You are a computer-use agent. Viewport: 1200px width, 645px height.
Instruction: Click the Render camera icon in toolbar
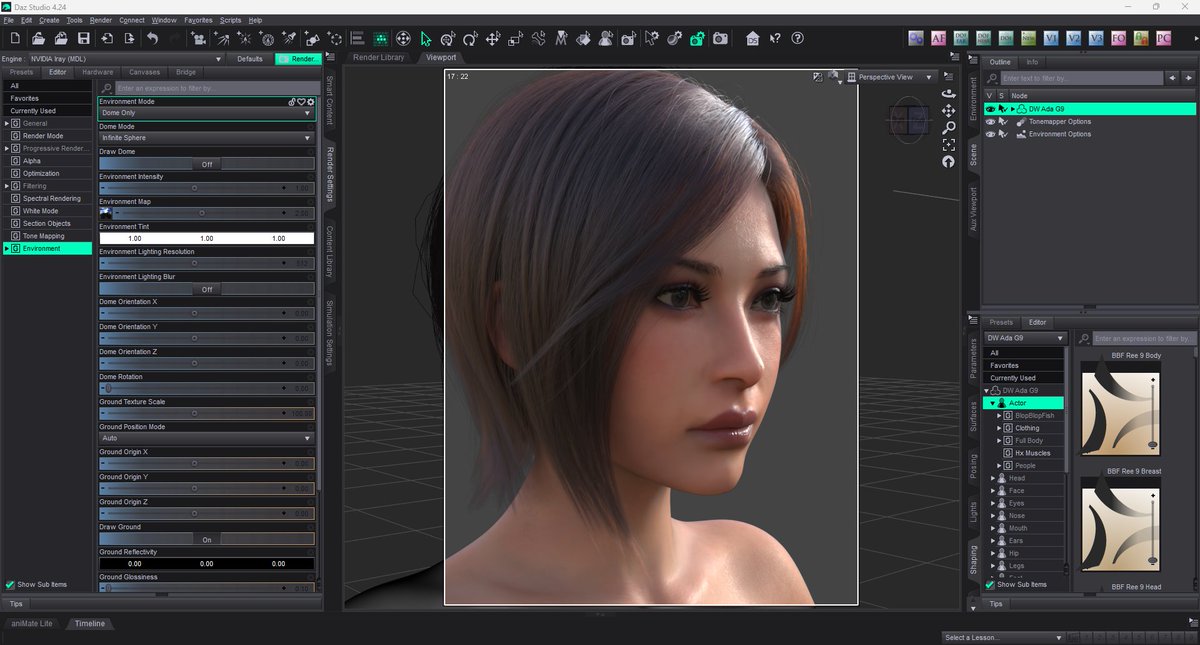(721, 38)
